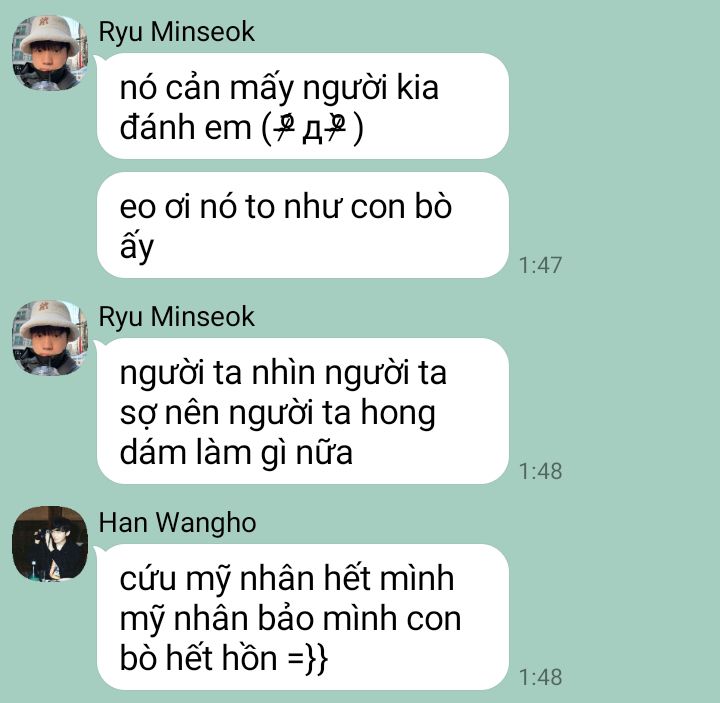Click 'đánh em' in the first message
720x703 pixels.
pyautogui.click(x=186, y=127)
